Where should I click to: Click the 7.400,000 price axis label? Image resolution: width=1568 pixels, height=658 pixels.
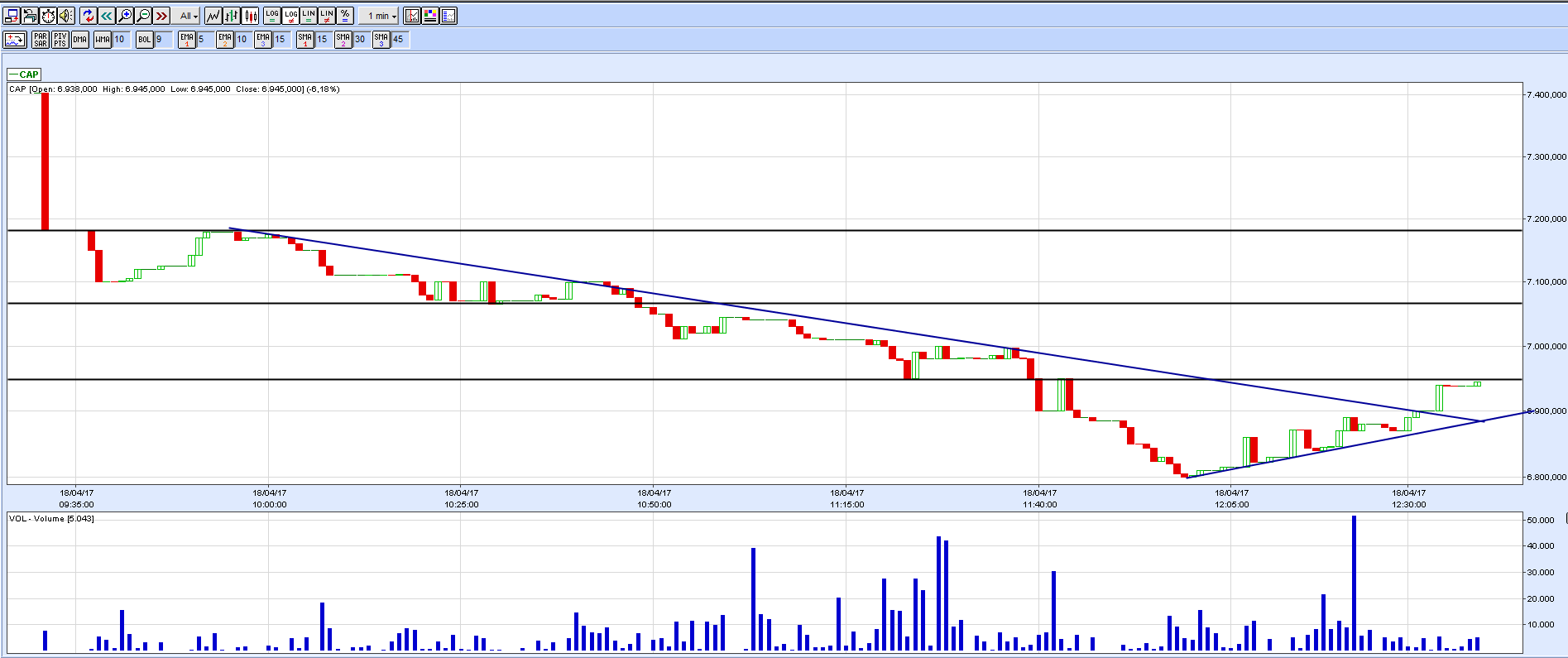coord(1546,94)
